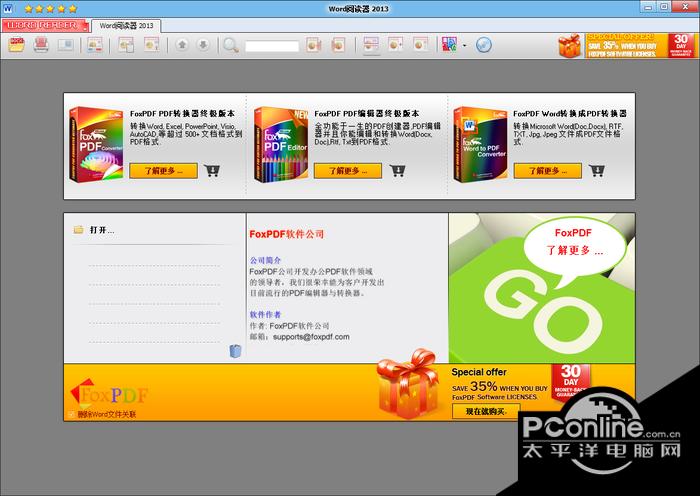The width and height of the screenshot is (700, 496).
Task: Go to previous page with up arrow
Action: (181, 45)
